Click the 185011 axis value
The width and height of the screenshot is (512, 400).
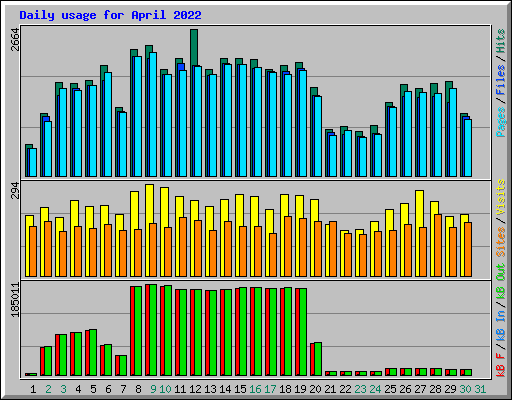15,299
